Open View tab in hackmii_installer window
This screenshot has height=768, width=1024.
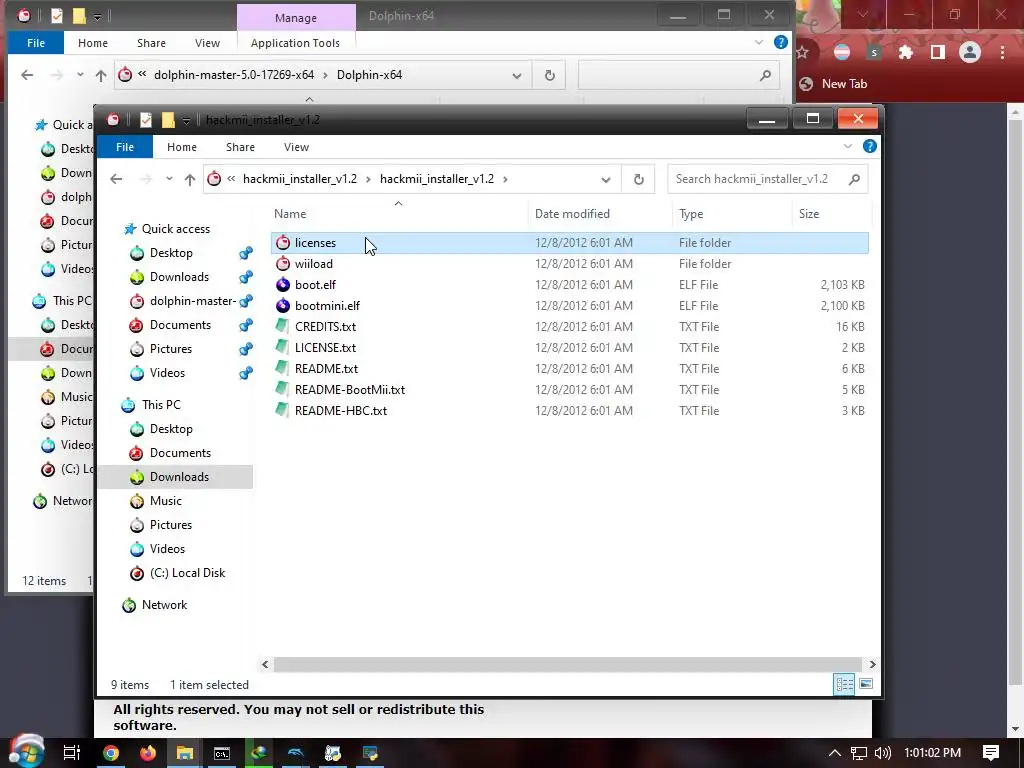tap(296, 147)
